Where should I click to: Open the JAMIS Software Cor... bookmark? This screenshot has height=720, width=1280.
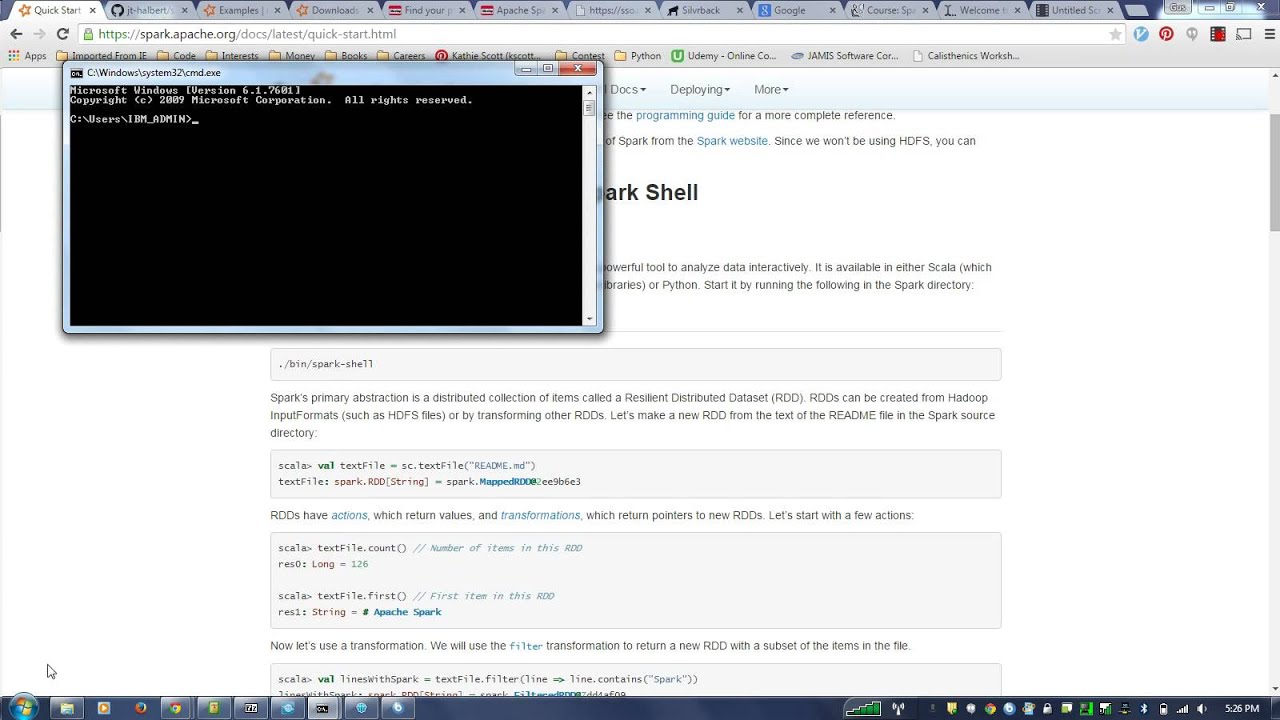coord(845,56)
